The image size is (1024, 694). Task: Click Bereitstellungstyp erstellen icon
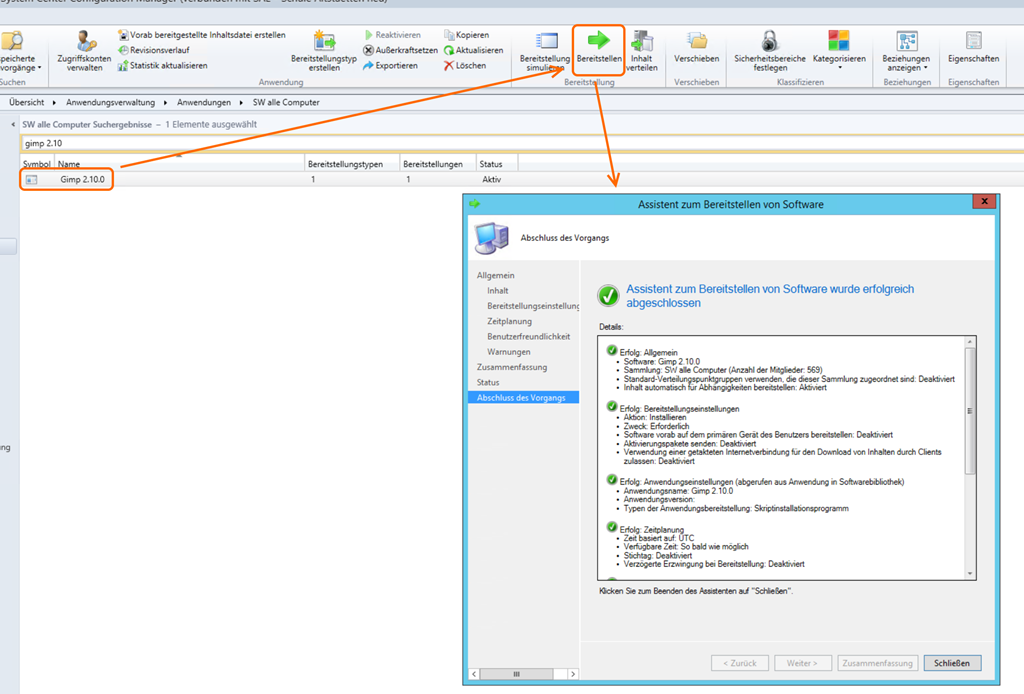[324, 40]
